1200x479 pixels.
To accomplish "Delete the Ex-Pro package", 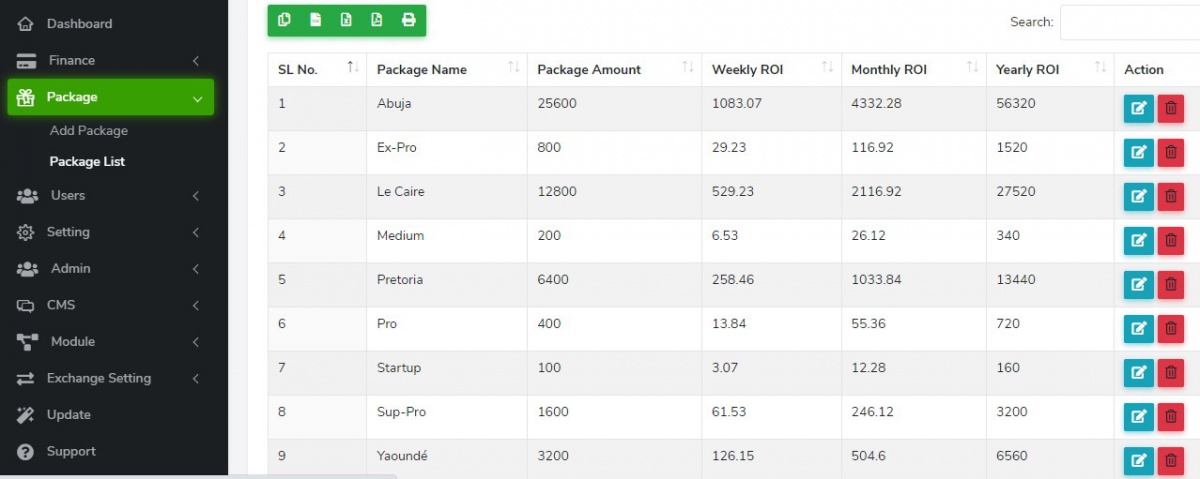I will pos(1170,153).
